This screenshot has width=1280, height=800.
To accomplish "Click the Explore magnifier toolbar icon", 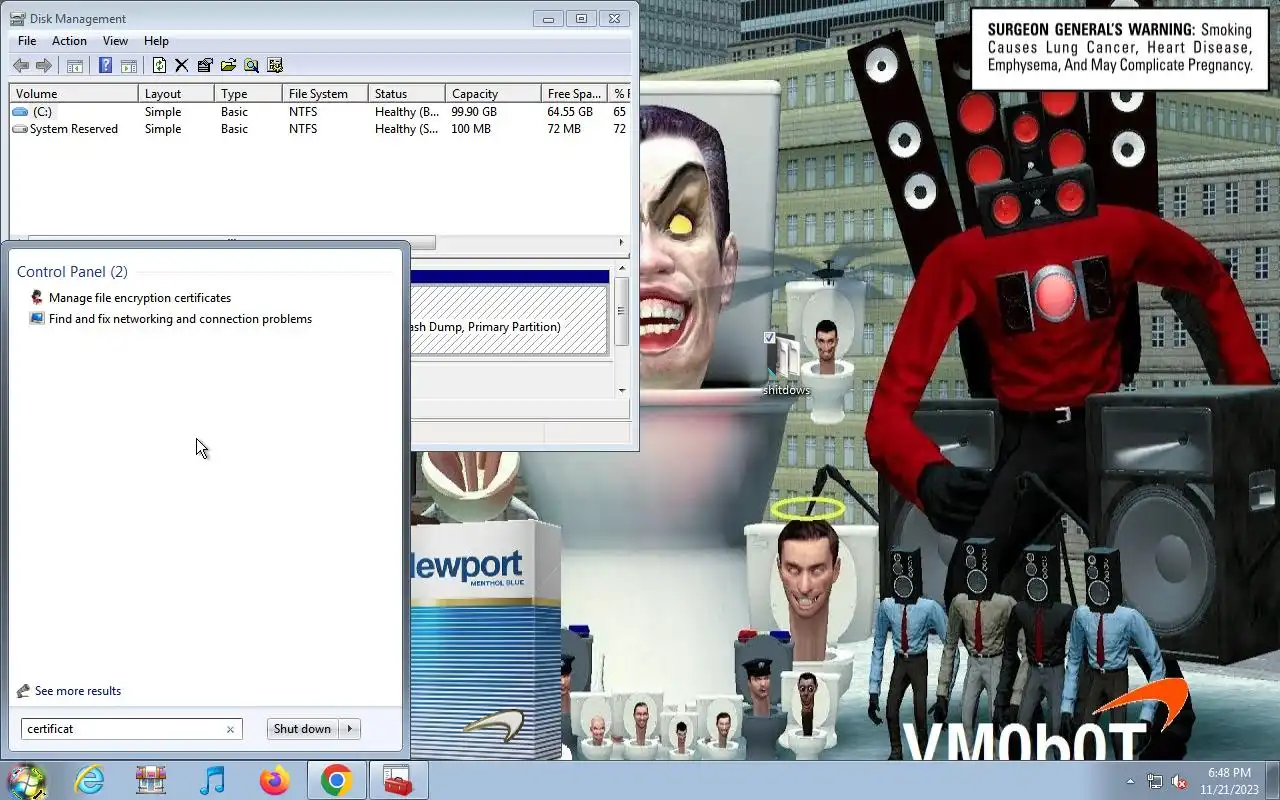I will [251, 66].
